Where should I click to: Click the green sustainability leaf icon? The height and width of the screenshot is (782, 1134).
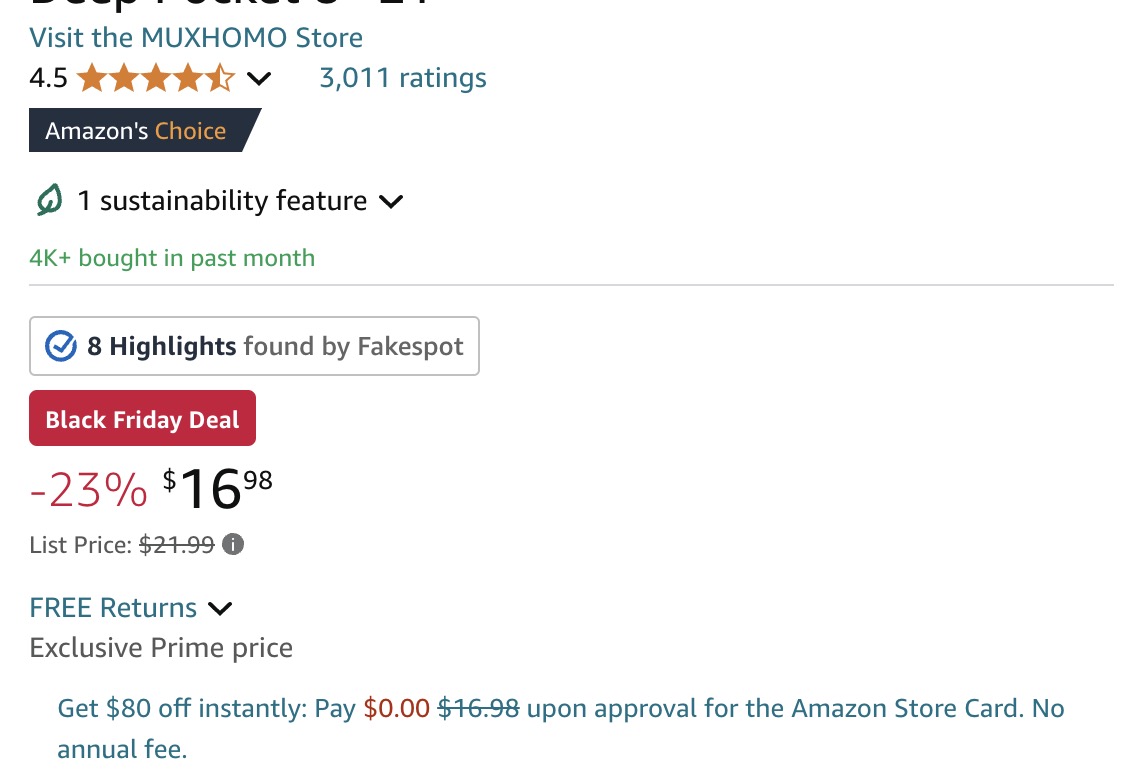49,200
